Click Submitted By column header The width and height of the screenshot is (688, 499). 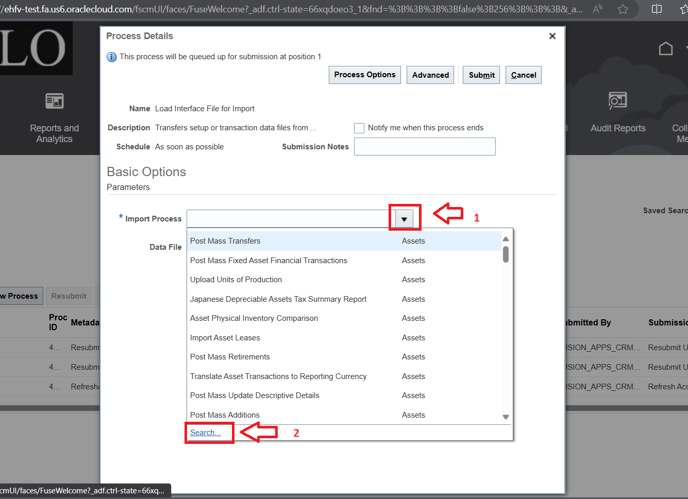[588, 323]
